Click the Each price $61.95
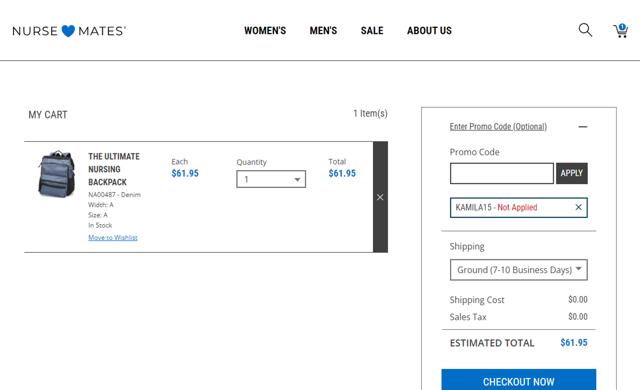The image size is (640, 390). (185, 173)
